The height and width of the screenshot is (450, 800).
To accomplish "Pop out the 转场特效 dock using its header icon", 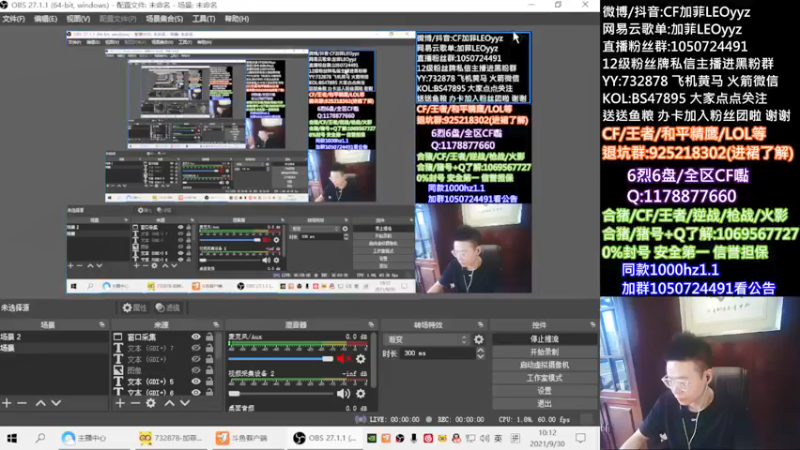I will (480, 324).
